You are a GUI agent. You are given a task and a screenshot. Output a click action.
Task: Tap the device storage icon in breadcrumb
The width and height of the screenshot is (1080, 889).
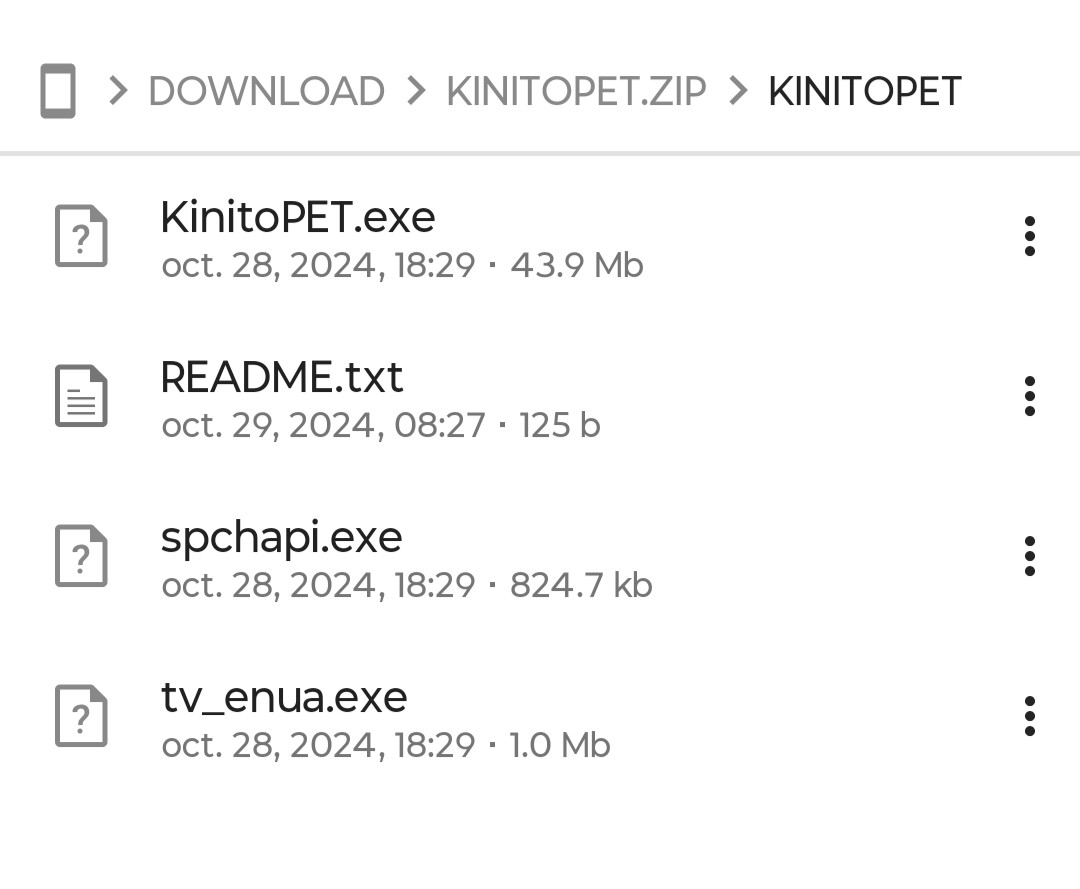coord(58,91)
